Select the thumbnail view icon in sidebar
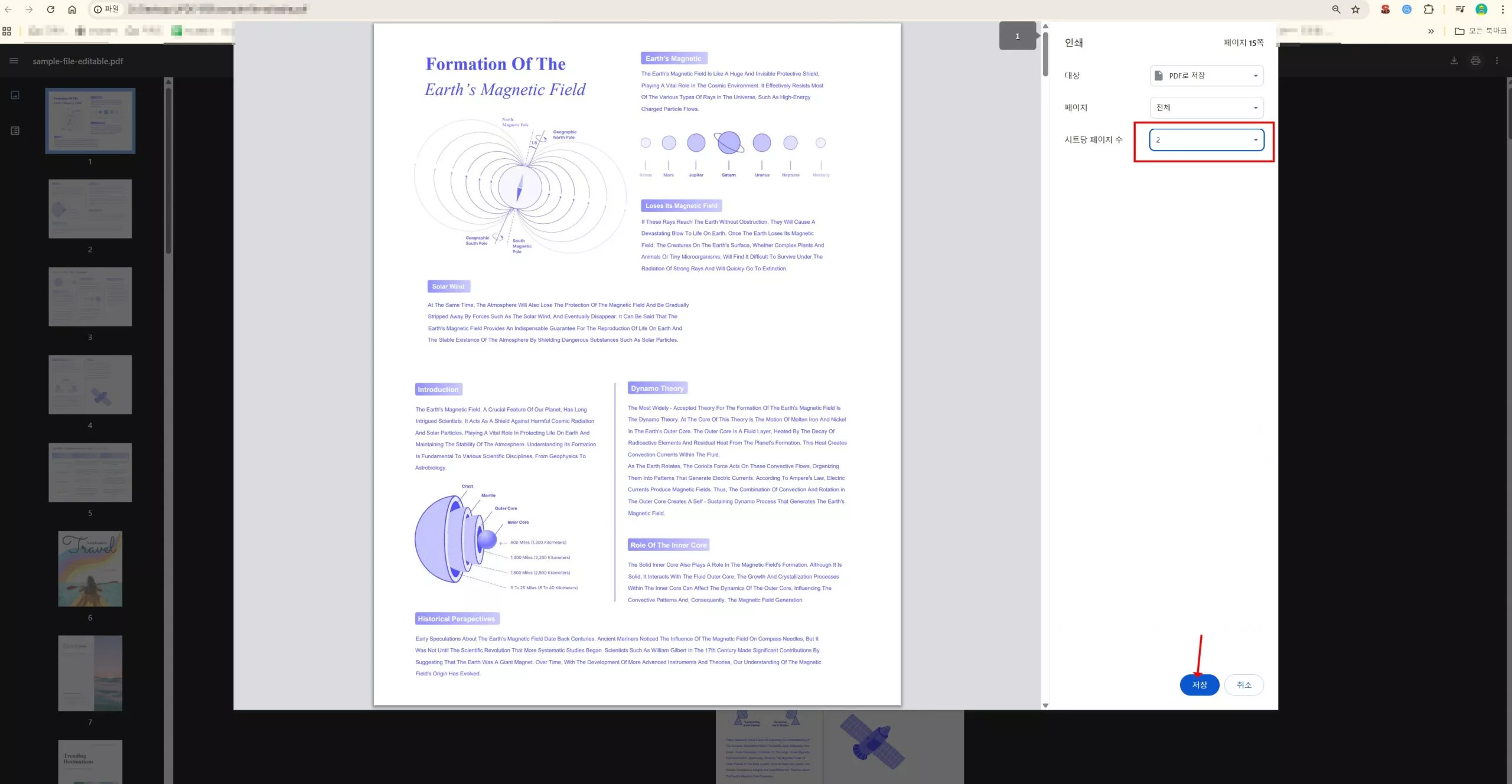Screen dimensions: 1512x784 14,94
